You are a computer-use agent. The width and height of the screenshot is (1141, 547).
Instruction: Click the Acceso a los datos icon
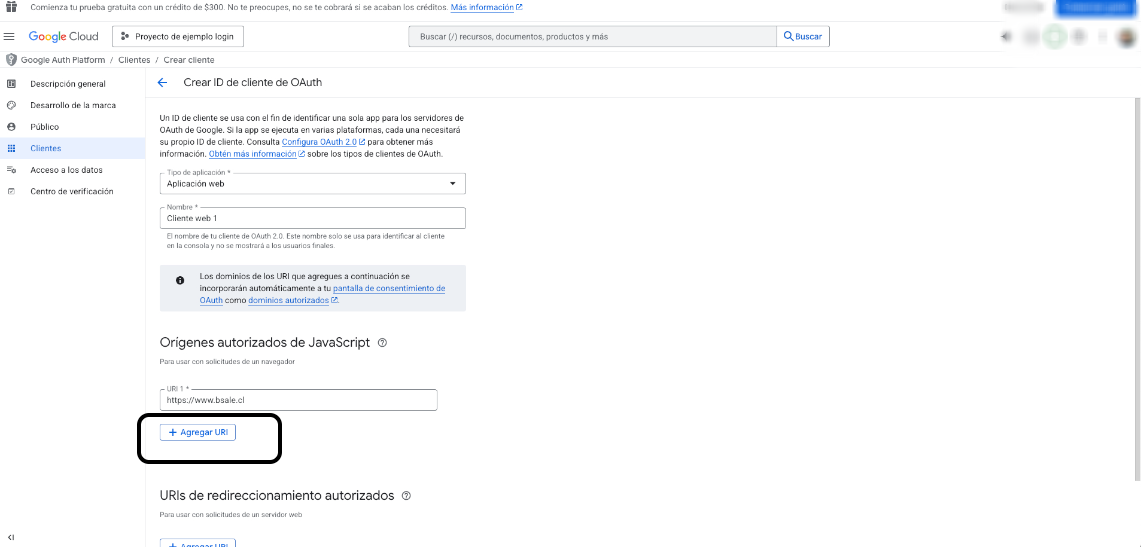tap(11, 169)
